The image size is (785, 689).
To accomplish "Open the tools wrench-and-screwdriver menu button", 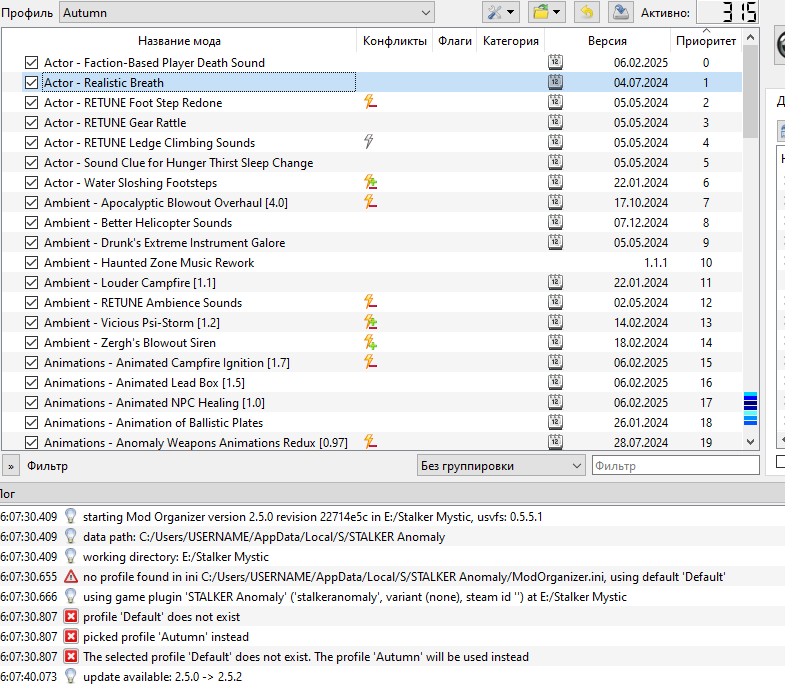I will pos(500,12).
